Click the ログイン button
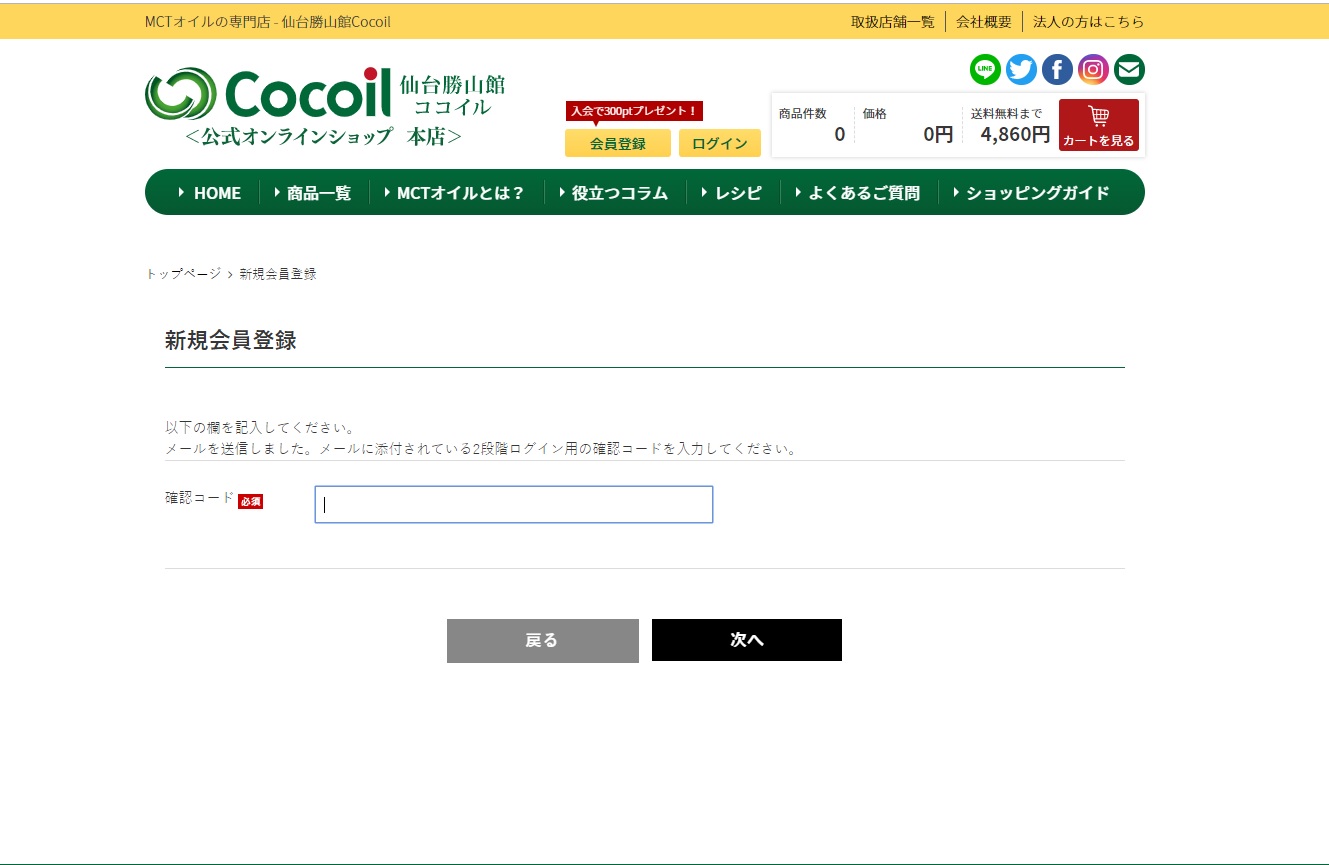1329x865 pixels. point(719,143)
